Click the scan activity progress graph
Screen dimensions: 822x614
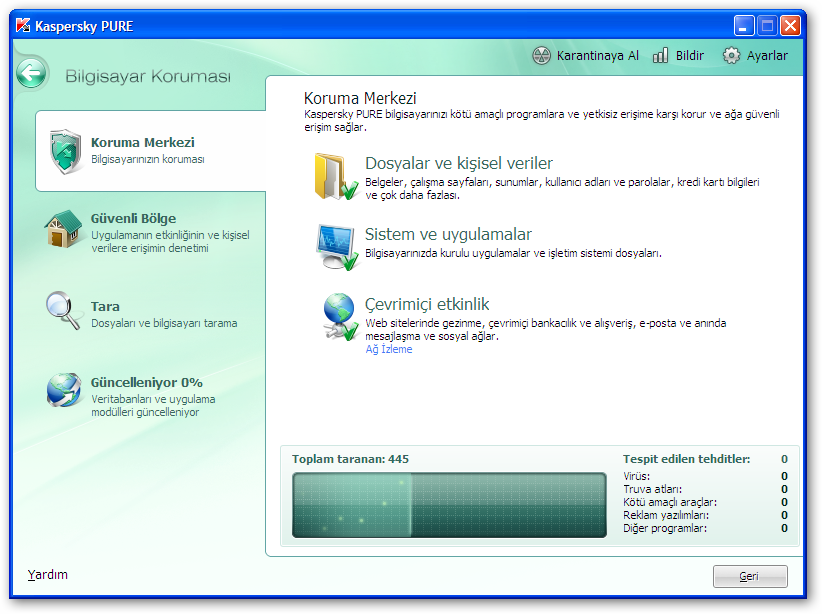click(449, 505)
